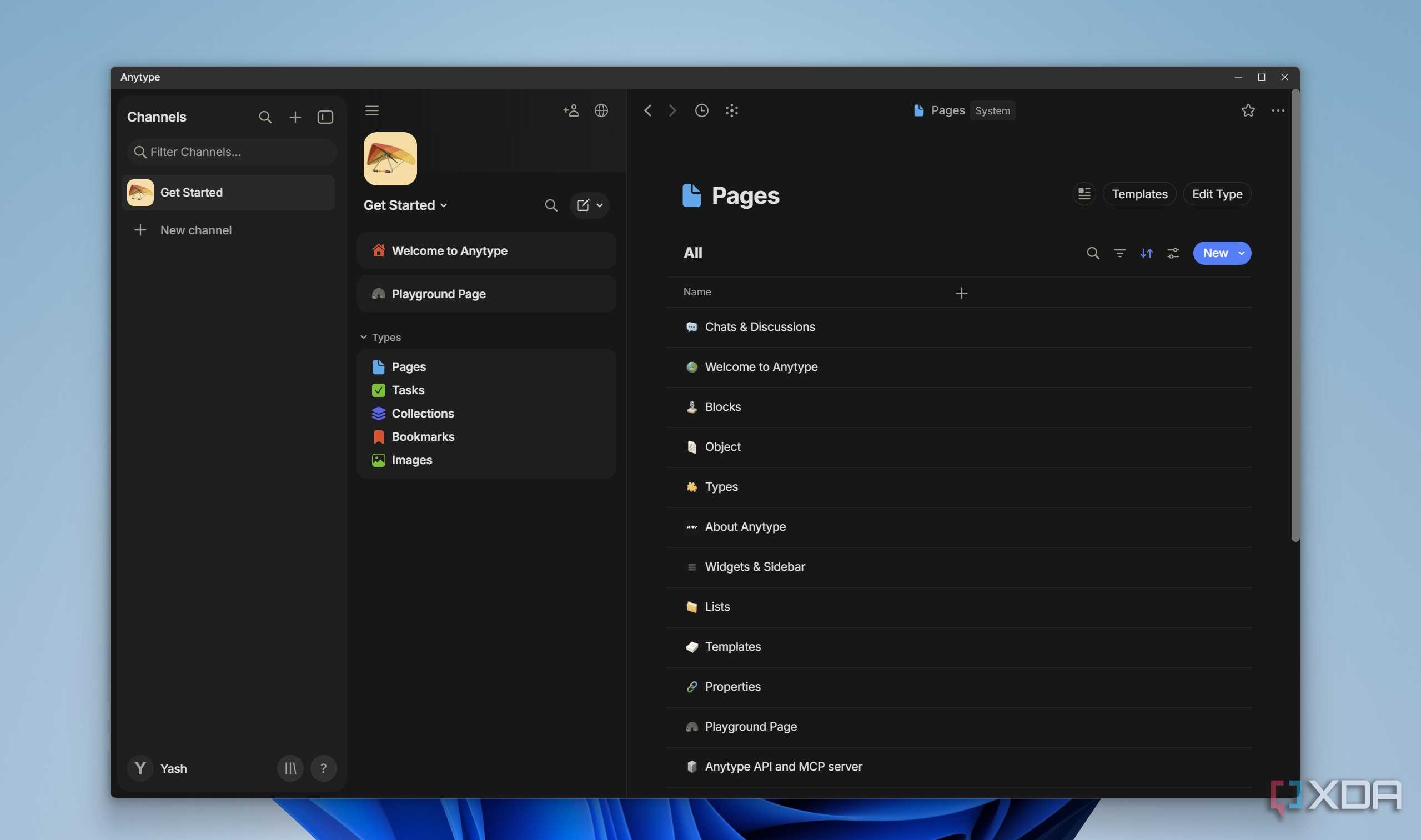Click the hang glider space thumbnail
The height and width of the screenshot is (840, 1421).
[390, 158]
